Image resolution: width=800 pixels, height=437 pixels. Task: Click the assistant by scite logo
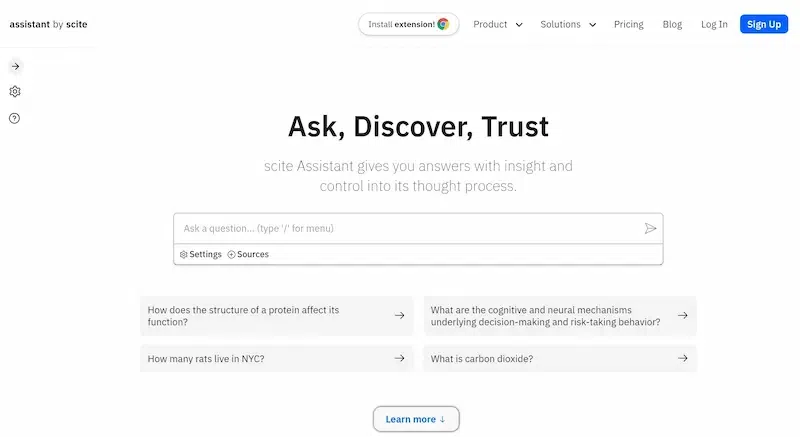(x=48, y=24)
